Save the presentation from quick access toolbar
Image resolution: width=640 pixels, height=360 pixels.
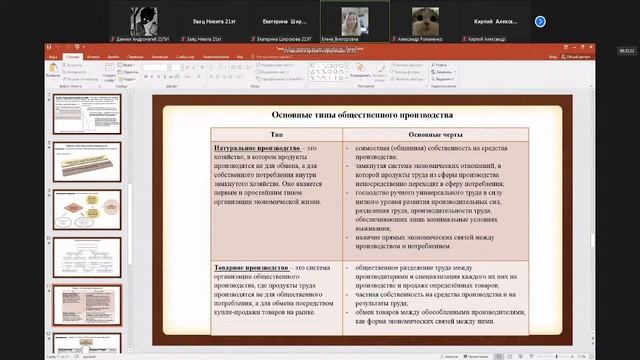tap(50, 47)
